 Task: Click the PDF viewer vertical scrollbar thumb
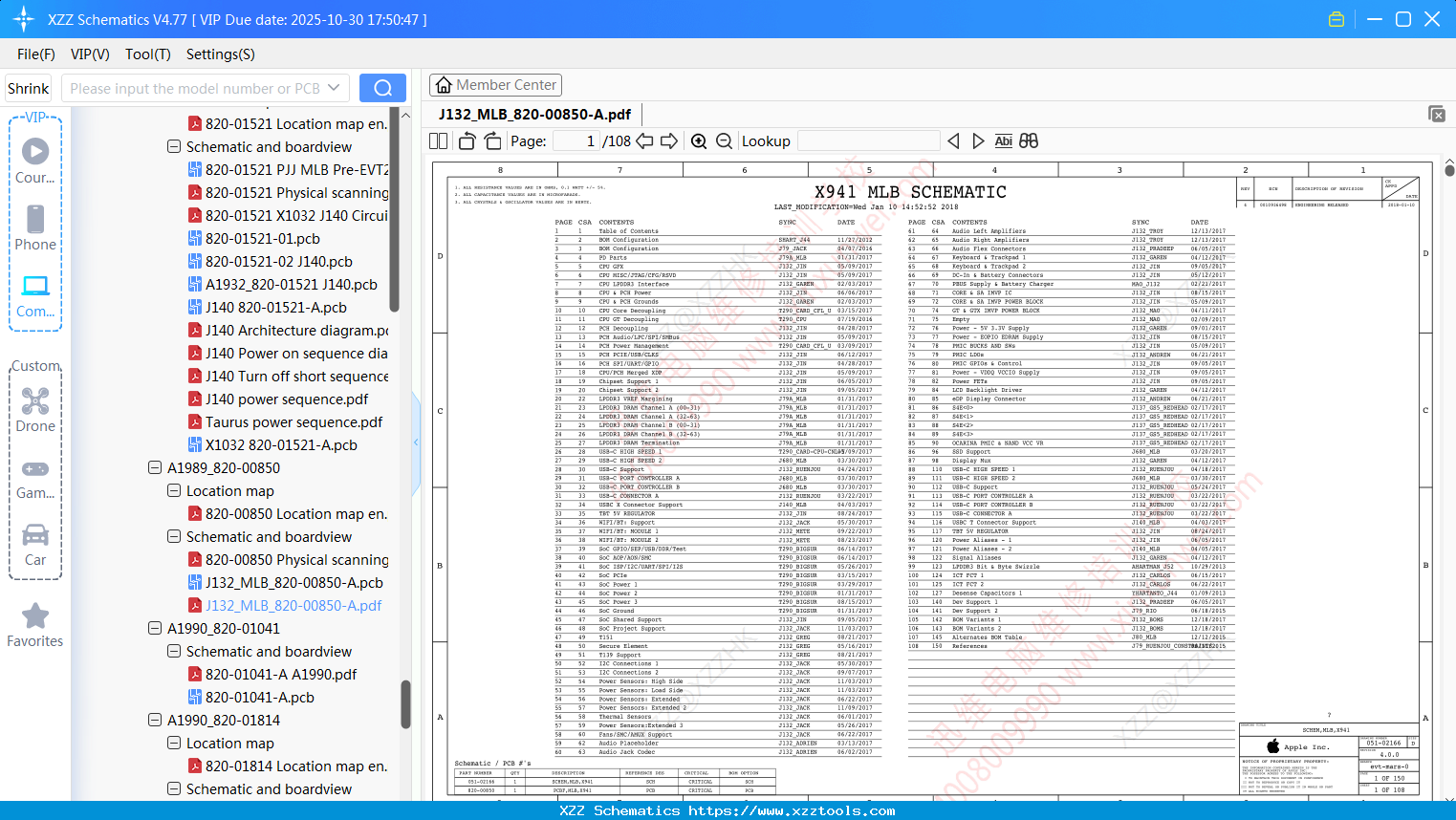pos(1449,170)
